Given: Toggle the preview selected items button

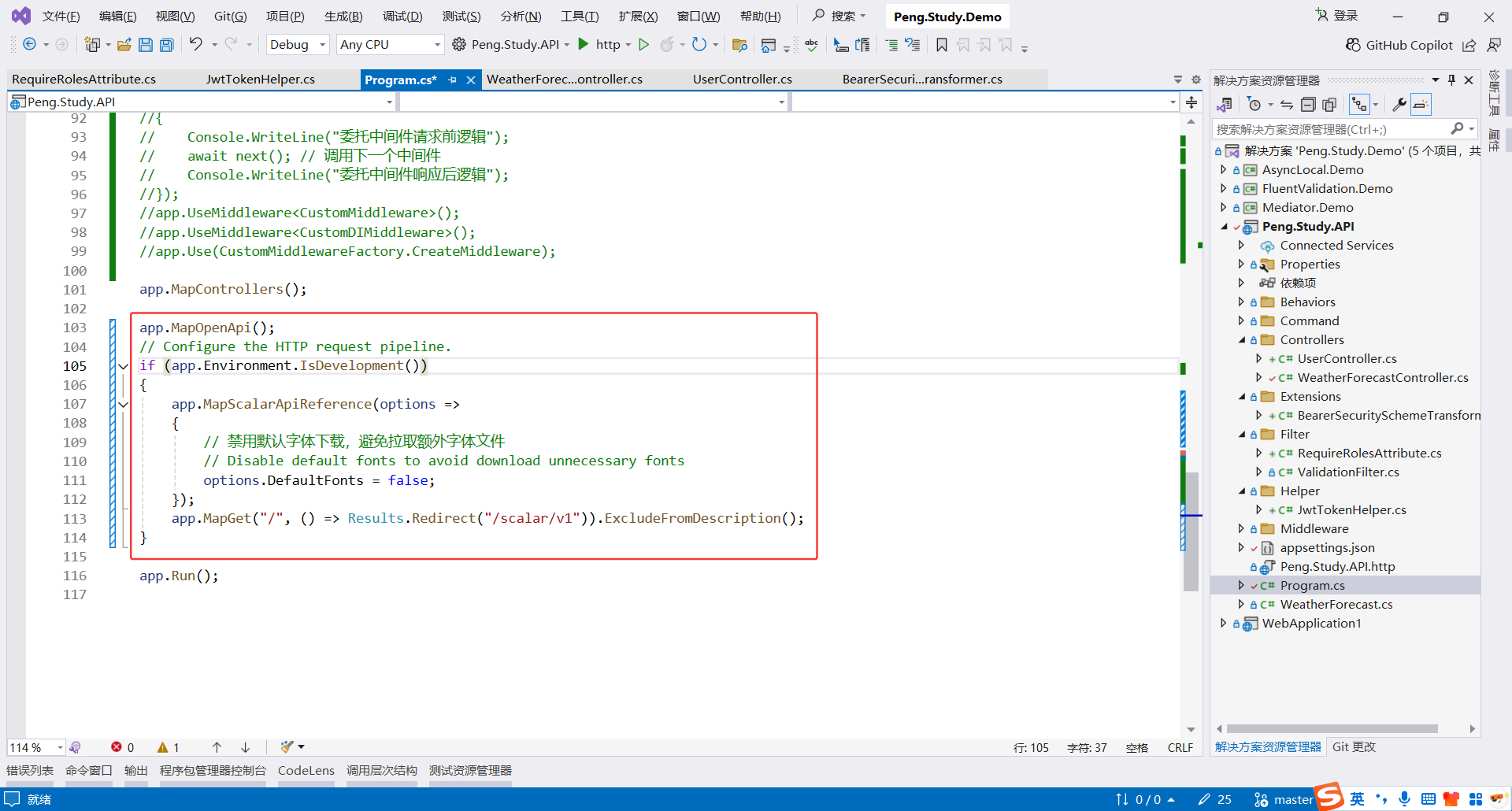Looking at the screenshot, I should click(x=1421, y=105).
